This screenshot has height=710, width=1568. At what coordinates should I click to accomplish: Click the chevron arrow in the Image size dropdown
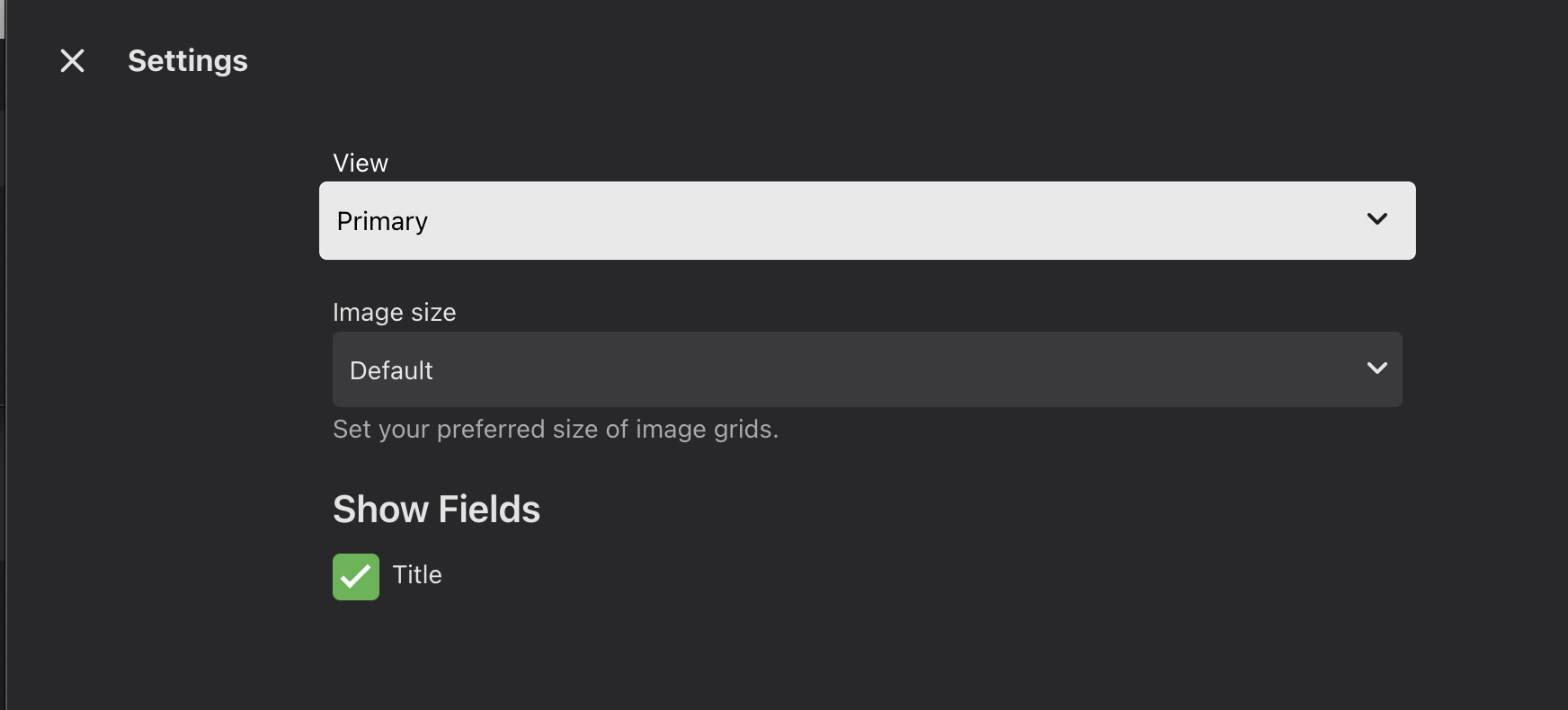(1376, 368)
